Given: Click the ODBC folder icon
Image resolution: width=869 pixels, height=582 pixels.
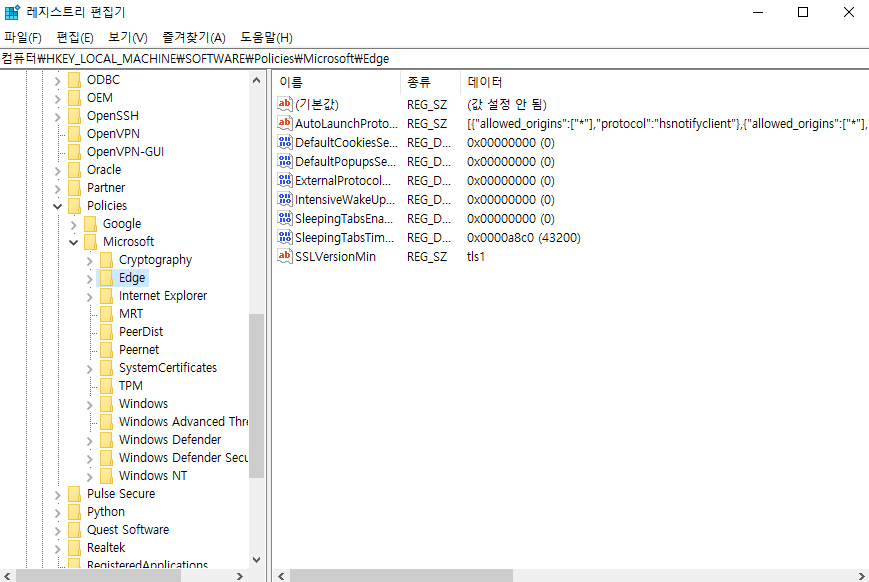Looking at the screenshot, I should coord(74,80).
